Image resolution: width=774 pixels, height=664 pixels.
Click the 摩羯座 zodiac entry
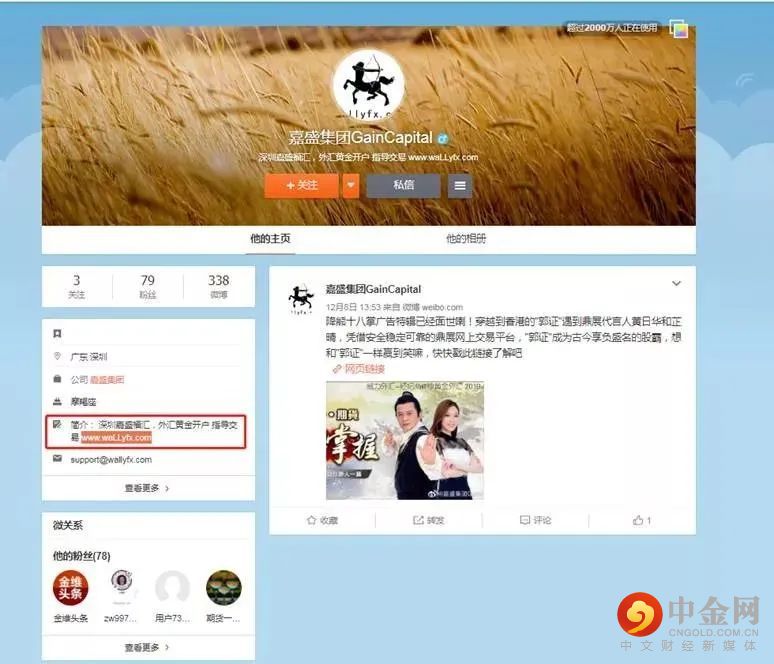[83, 402]
